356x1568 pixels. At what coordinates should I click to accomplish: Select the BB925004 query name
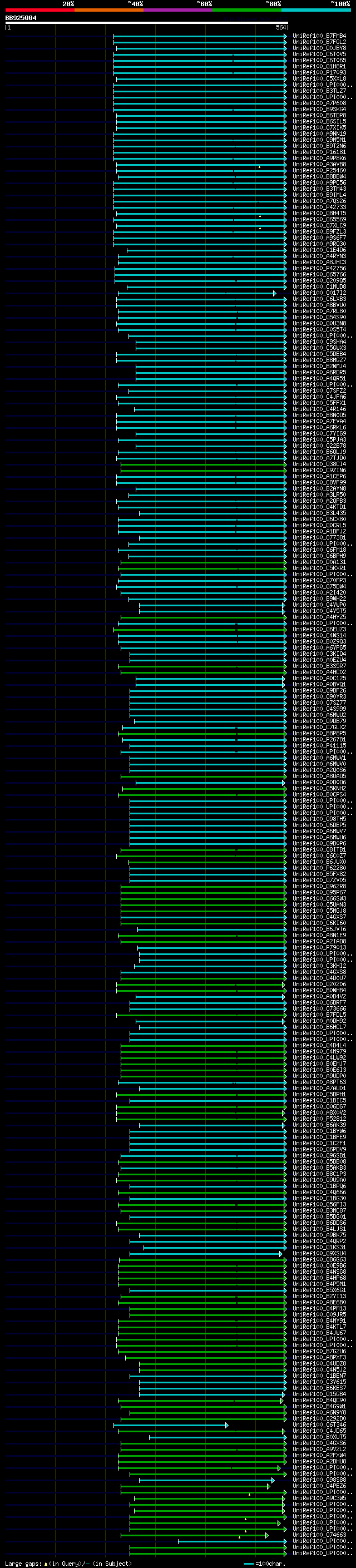[21, 18]
